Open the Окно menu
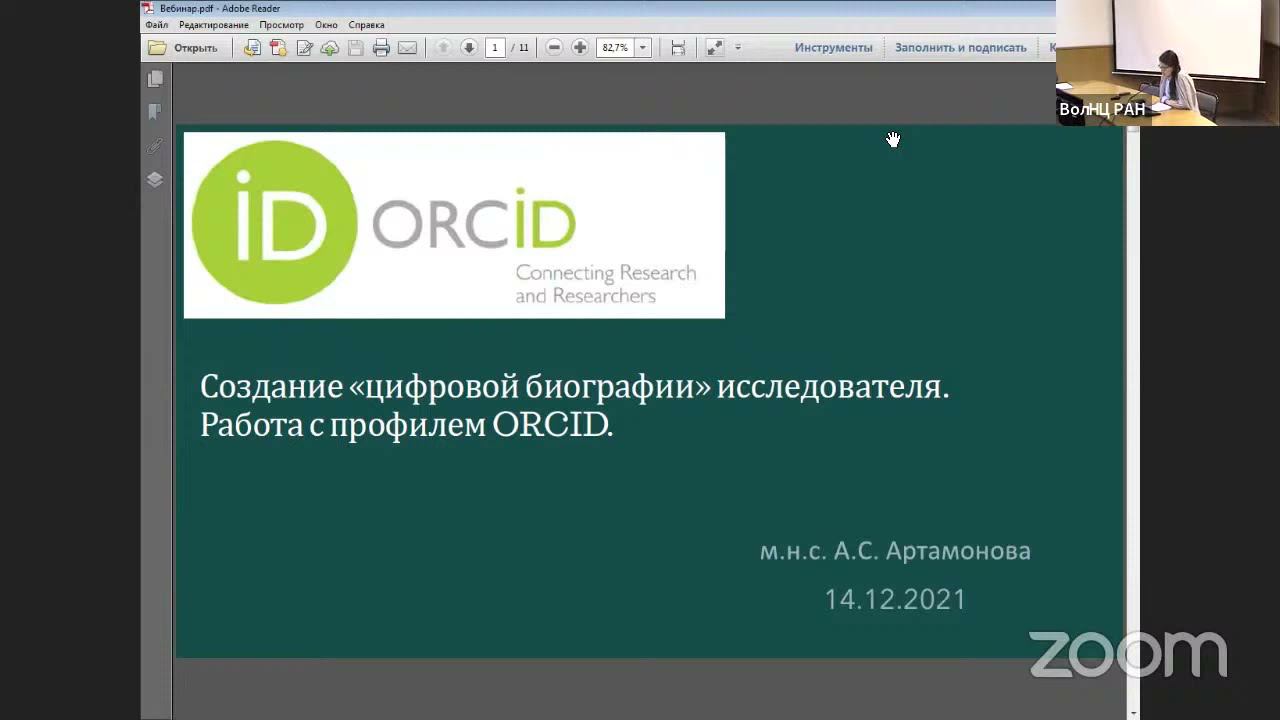This screenshot has width=1280, height=720. pyautogui.click(x=326, y=25)
